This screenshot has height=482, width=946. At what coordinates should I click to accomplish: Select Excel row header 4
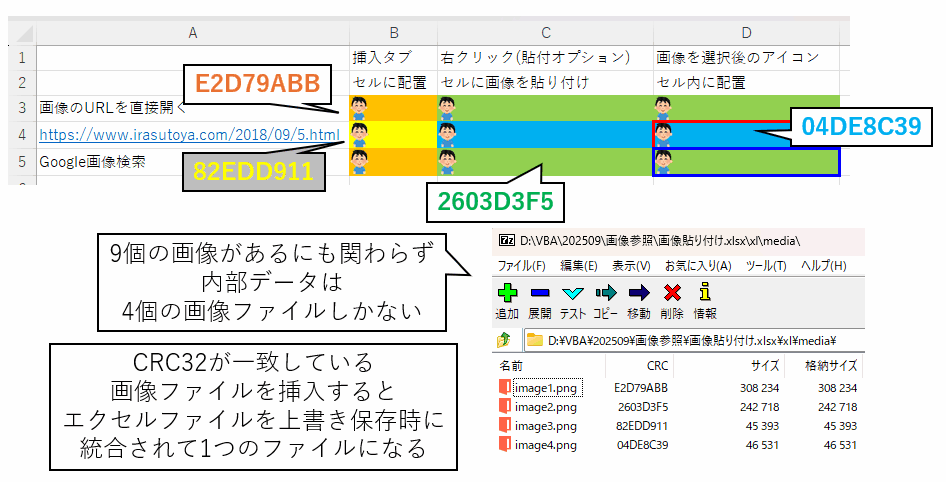tap(22, 134)
